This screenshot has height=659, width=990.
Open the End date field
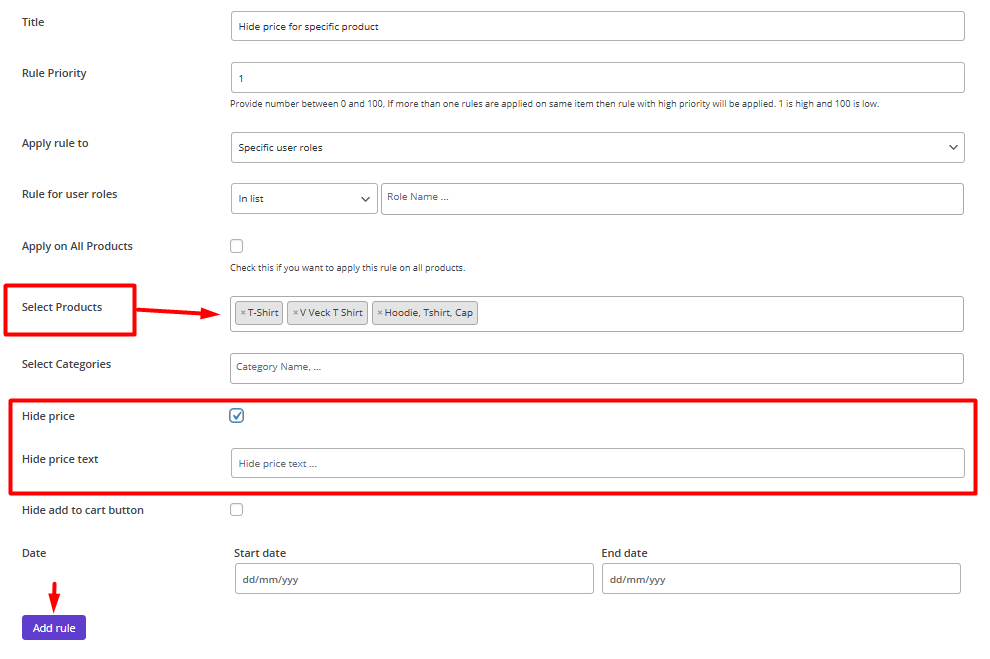click(781, 579)
